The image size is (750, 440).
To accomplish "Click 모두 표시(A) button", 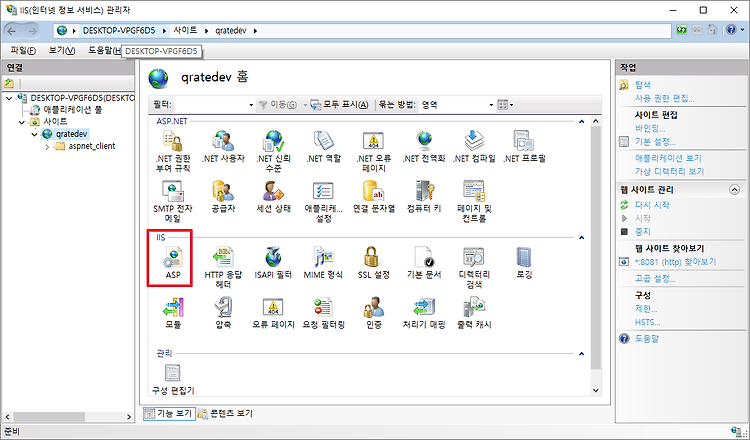I will click(x=339, y=105).
